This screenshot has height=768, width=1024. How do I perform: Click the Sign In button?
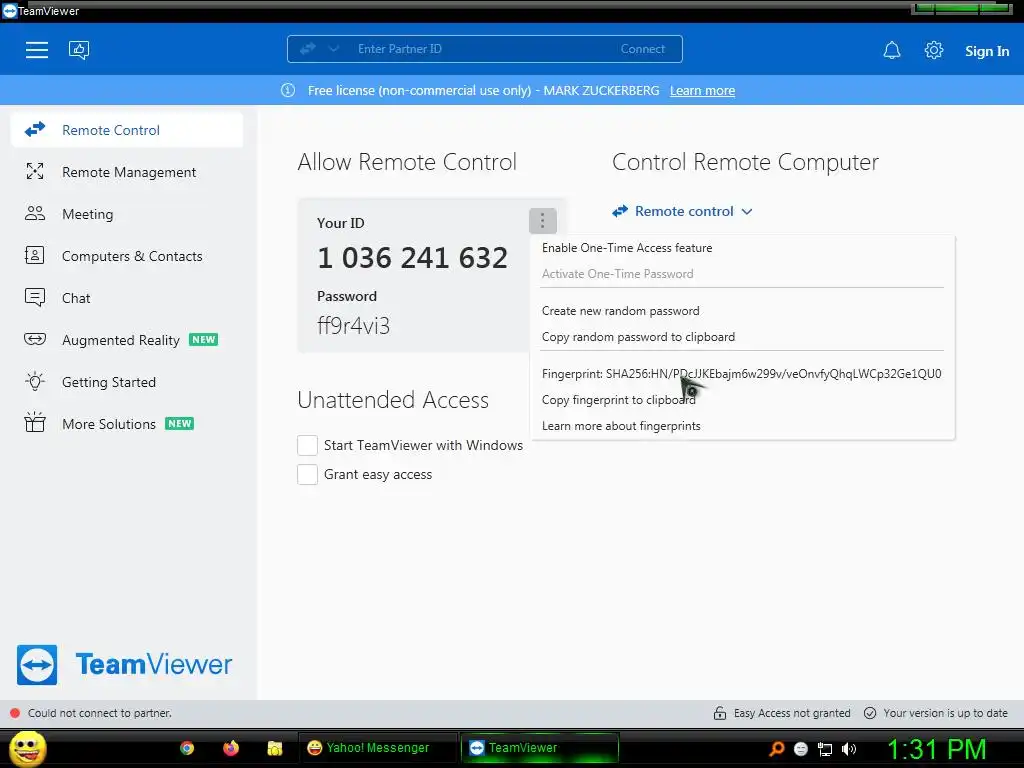pyautogui.click(x=987, y=51)
